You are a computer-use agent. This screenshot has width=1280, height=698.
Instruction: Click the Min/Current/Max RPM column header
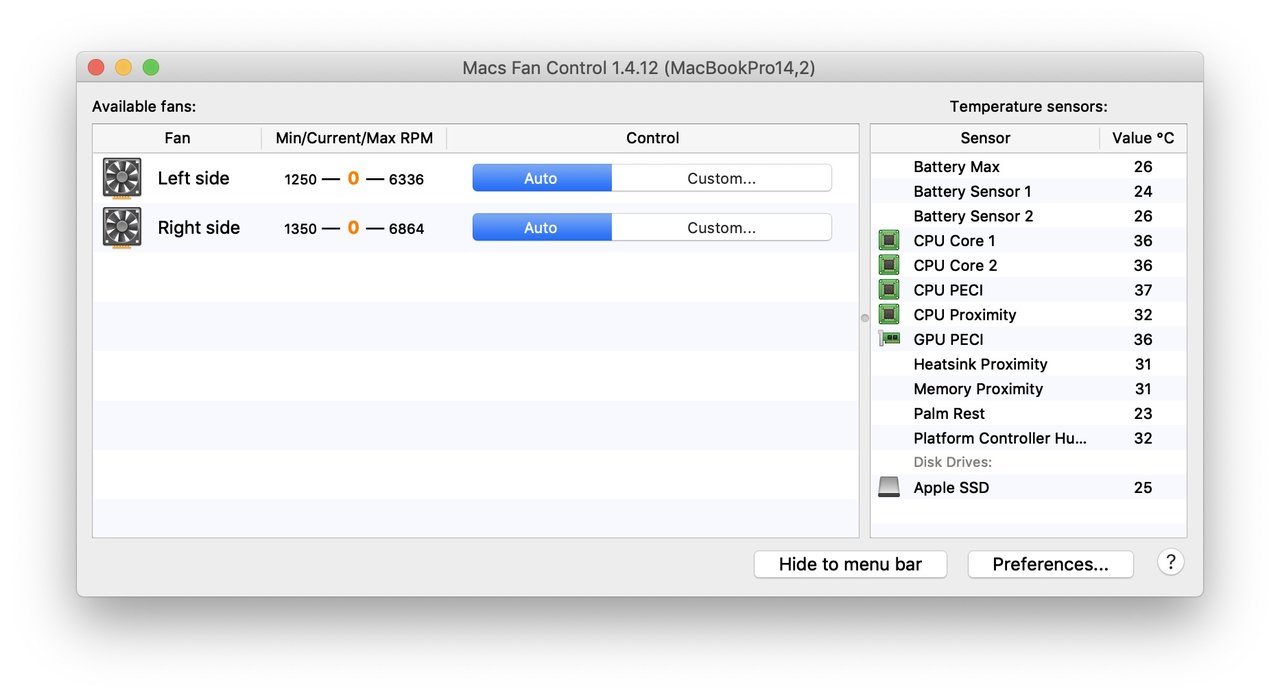(x=354, y=138)
